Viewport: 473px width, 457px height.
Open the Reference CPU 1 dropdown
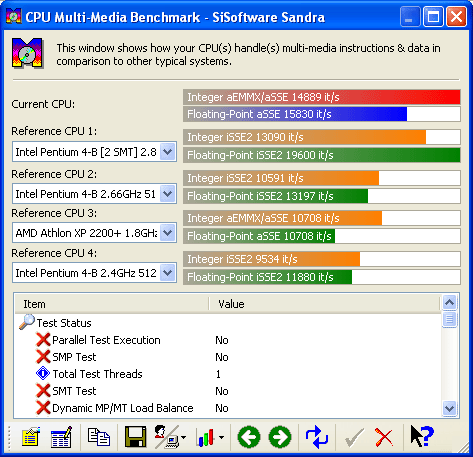click(x=168, y=152)
